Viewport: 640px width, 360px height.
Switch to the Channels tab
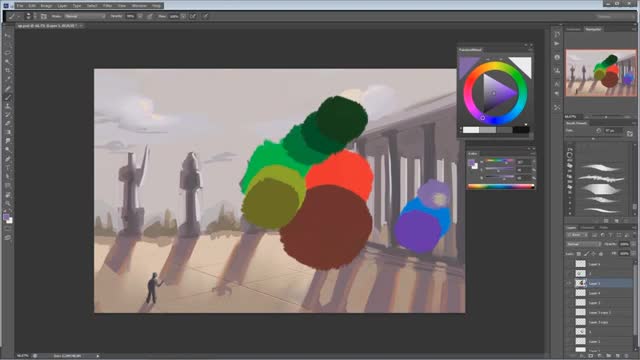(x=588, y=227)
